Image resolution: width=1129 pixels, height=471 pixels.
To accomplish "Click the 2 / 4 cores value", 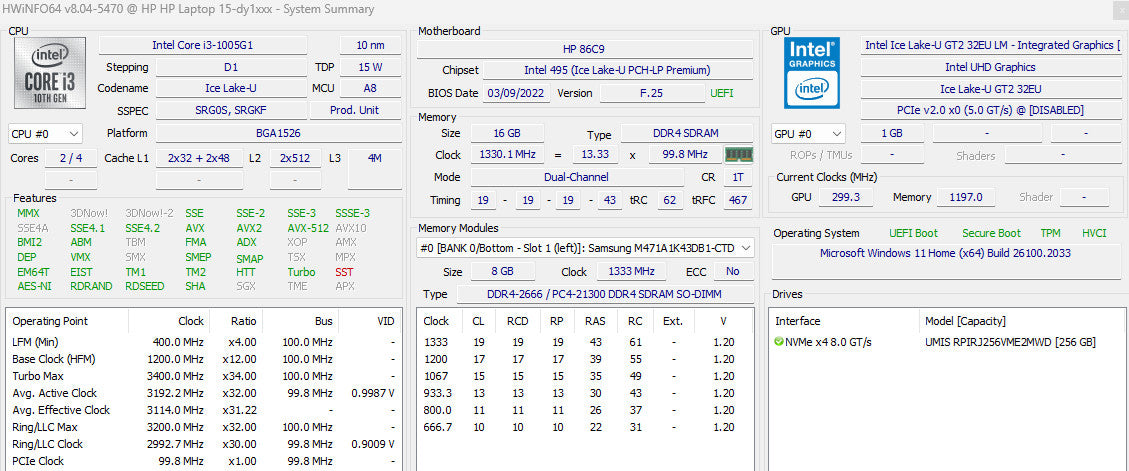I will coord(71,158).
